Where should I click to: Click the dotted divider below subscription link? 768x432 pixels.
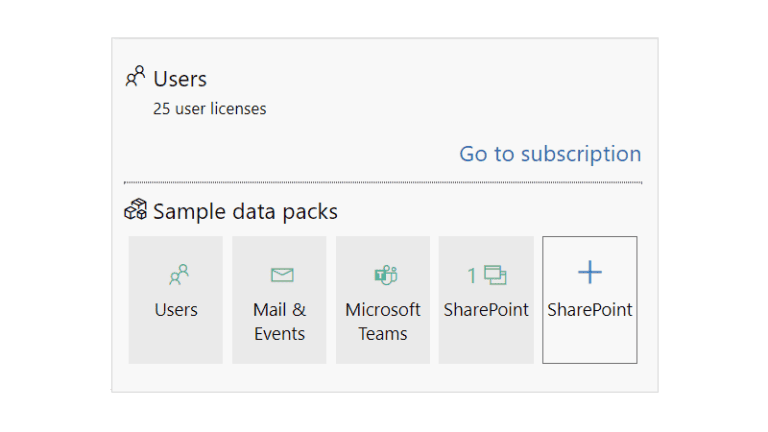(383, 183)
